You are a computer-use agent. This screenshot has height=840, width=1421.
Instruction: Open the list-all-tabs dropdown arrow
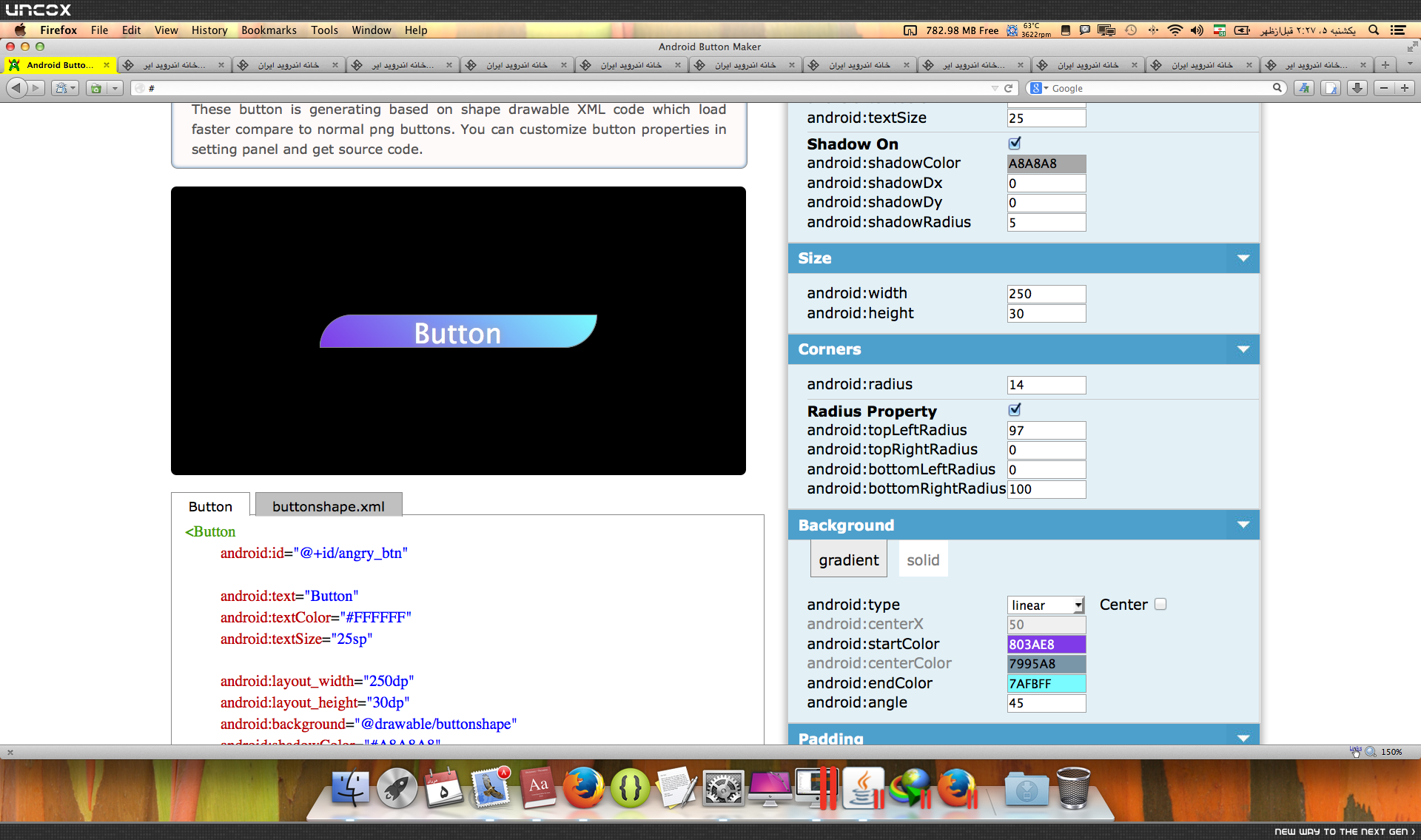coord(1410,64)
